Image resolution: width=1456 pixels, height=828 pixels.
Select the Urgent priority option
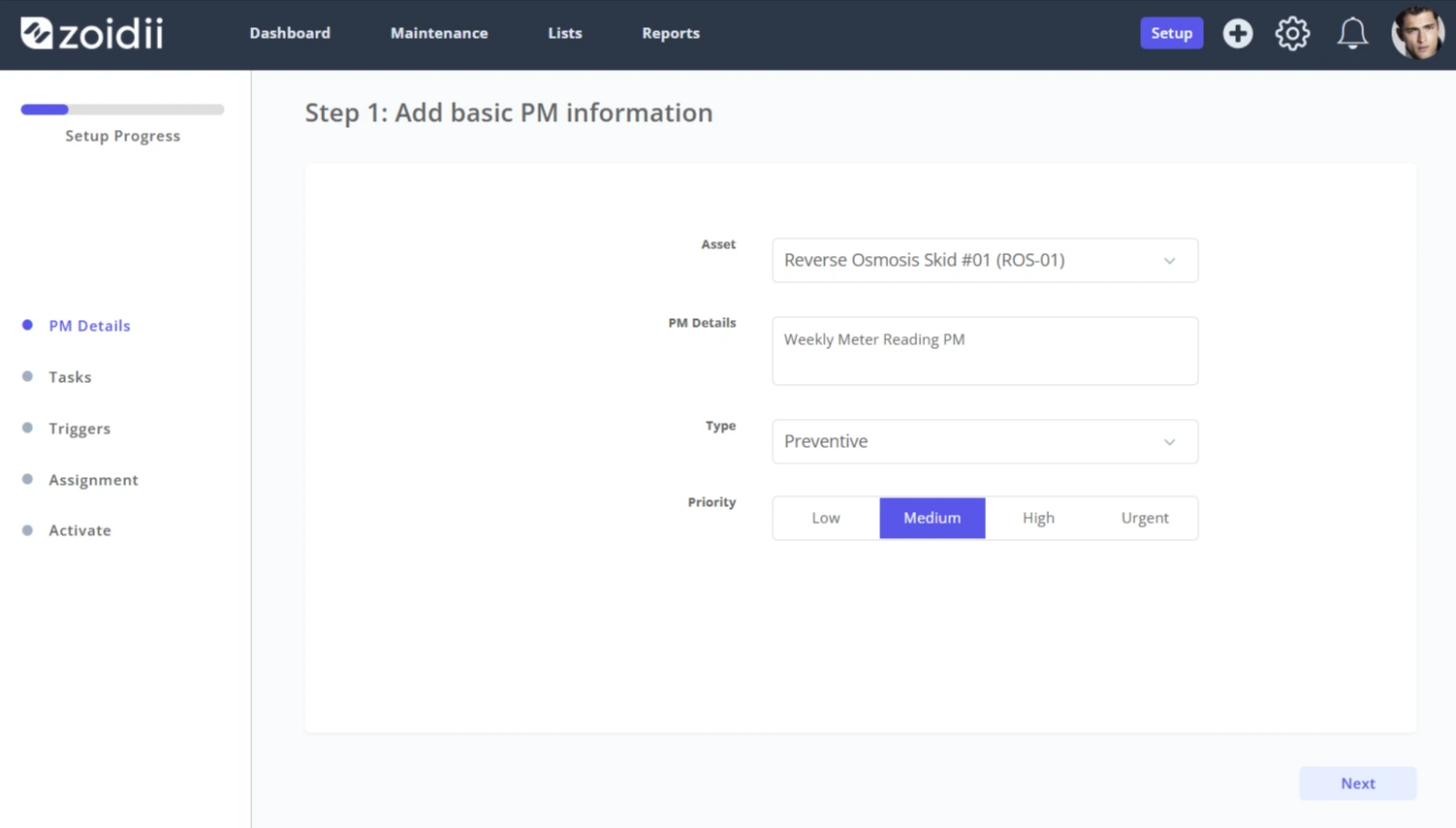tap(1145, 518)
